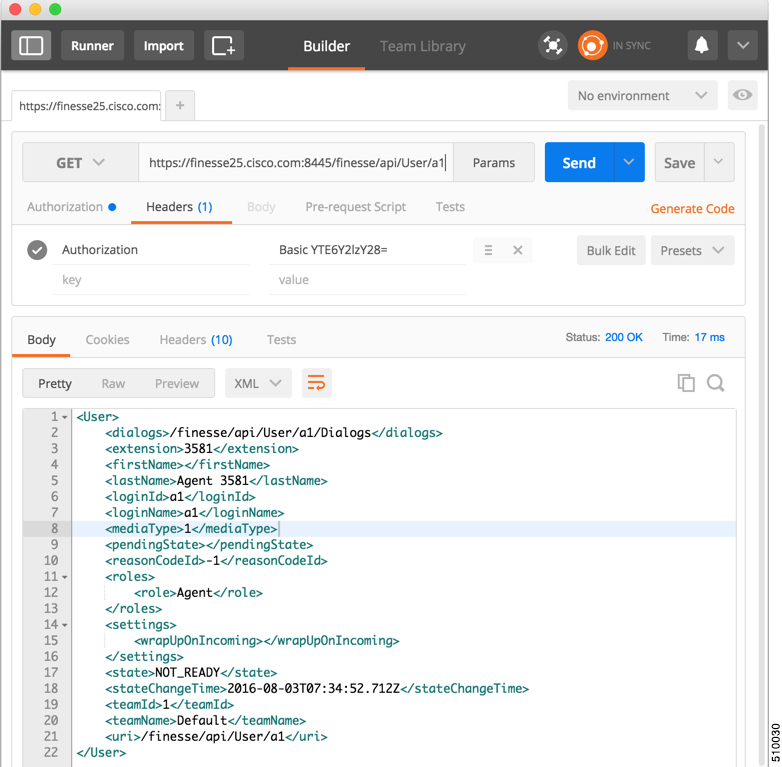Click the Import button
Screen dimensions: 782x767
pyautogui.click(x=164, y=45)
